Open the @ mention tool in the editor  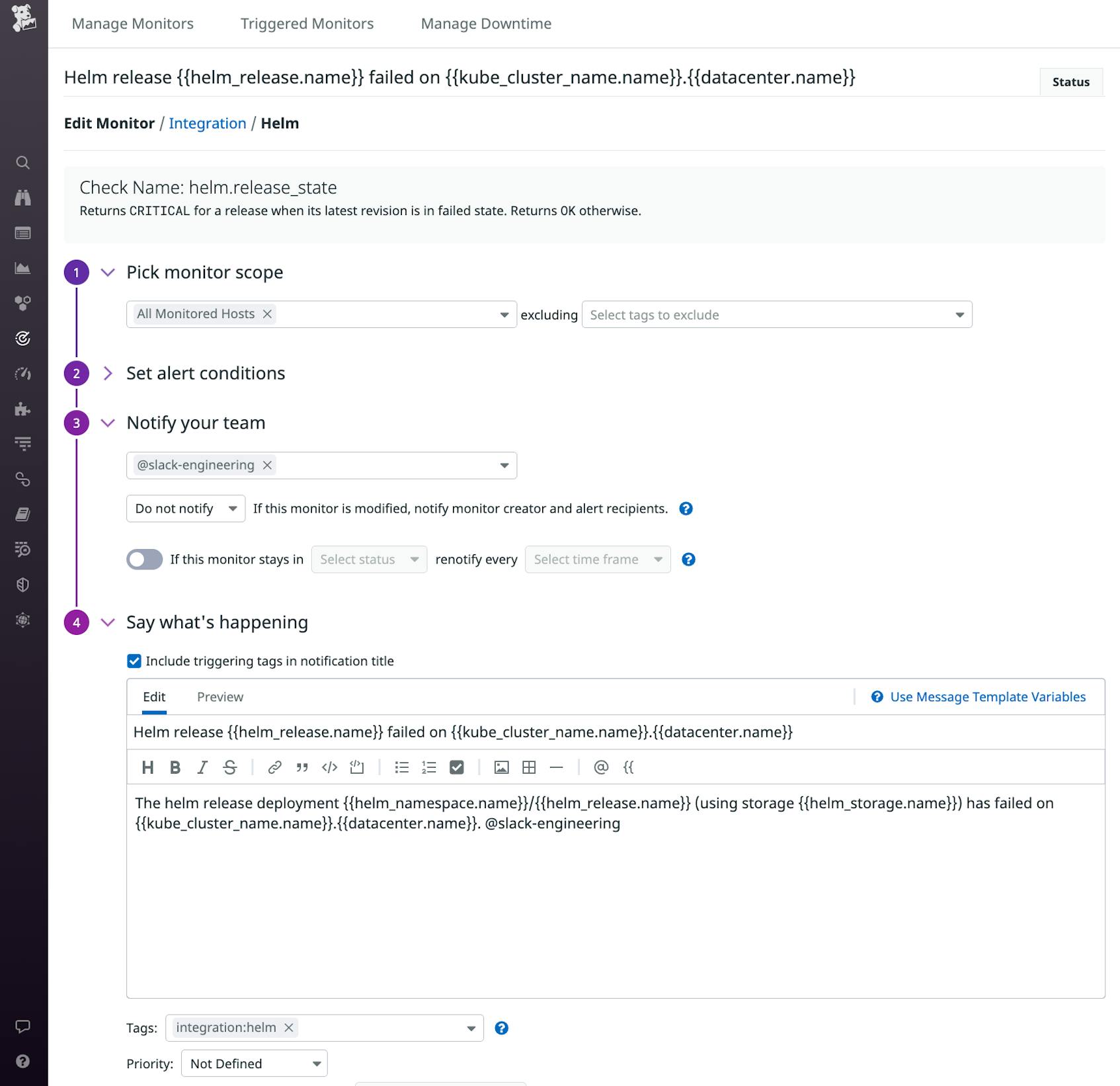point(600,767)
